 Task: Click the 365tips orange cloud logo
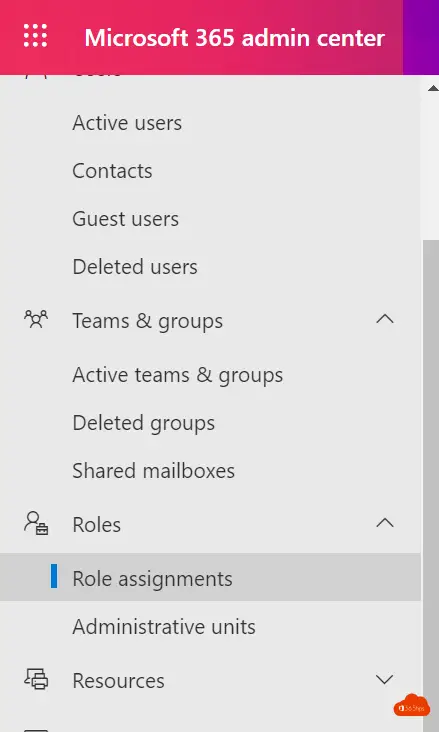tap(411, 706)
